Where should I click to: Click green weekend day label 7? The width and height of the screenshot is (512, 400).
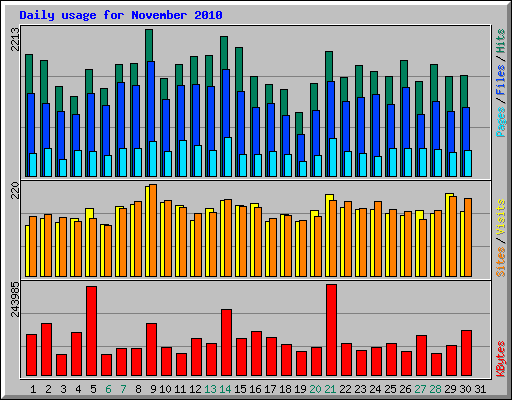[x=123, y=389]
